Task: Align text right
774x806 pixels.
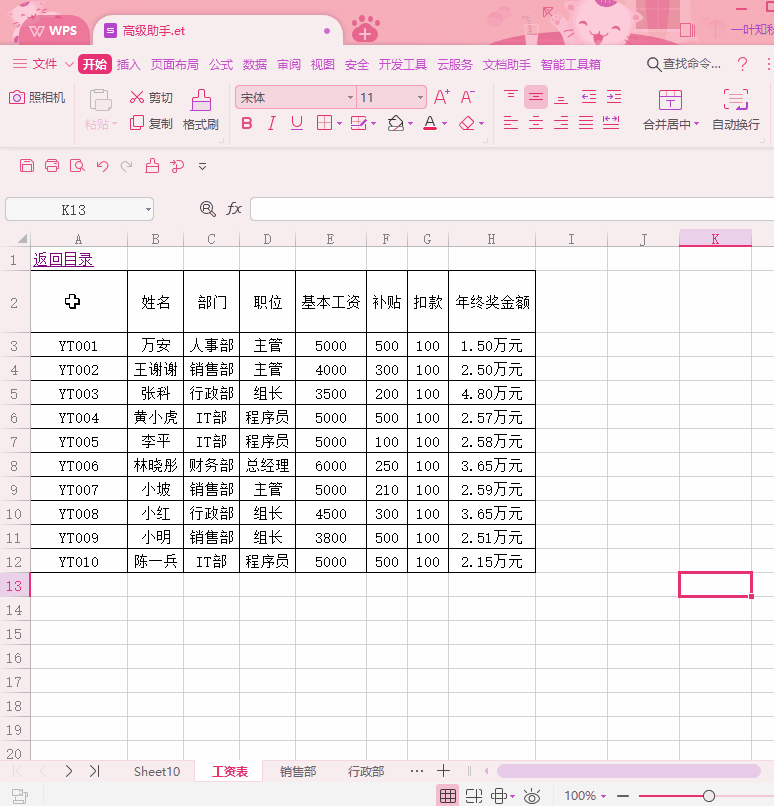Action: pos(561,123)
